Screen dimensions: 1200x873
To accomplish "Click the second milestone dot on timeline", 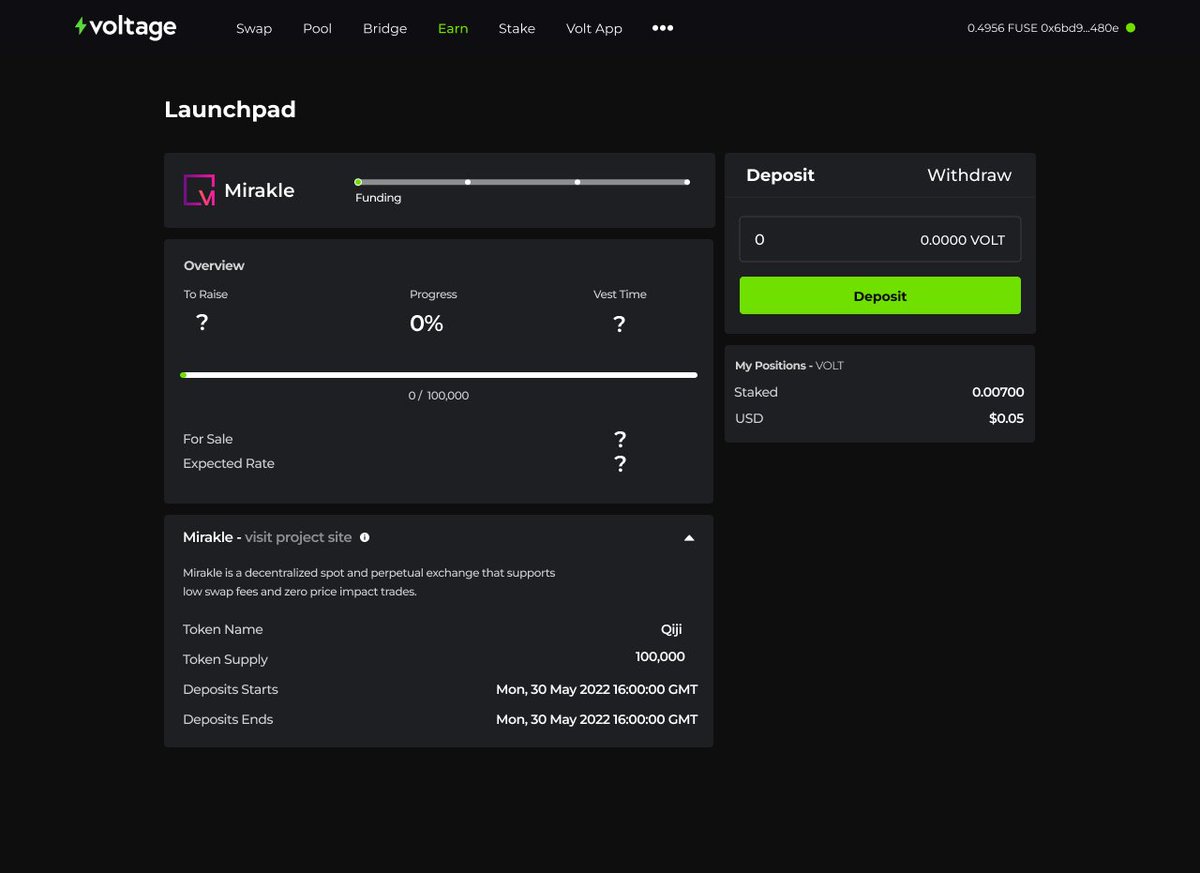I will pos(468,182).
